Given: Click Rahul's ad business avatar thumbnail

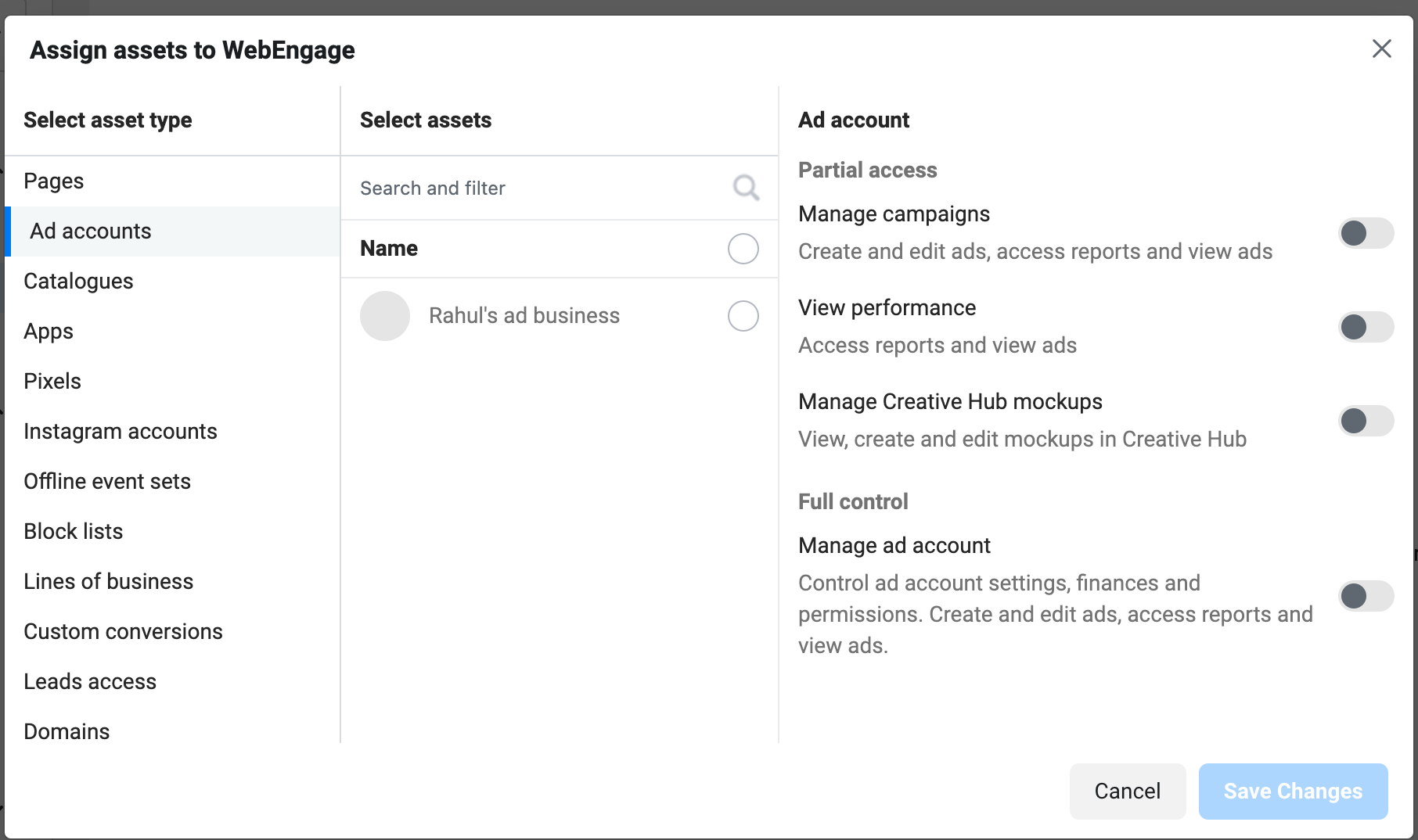Looking at the screenshot, I should click(x=385, y=316).
